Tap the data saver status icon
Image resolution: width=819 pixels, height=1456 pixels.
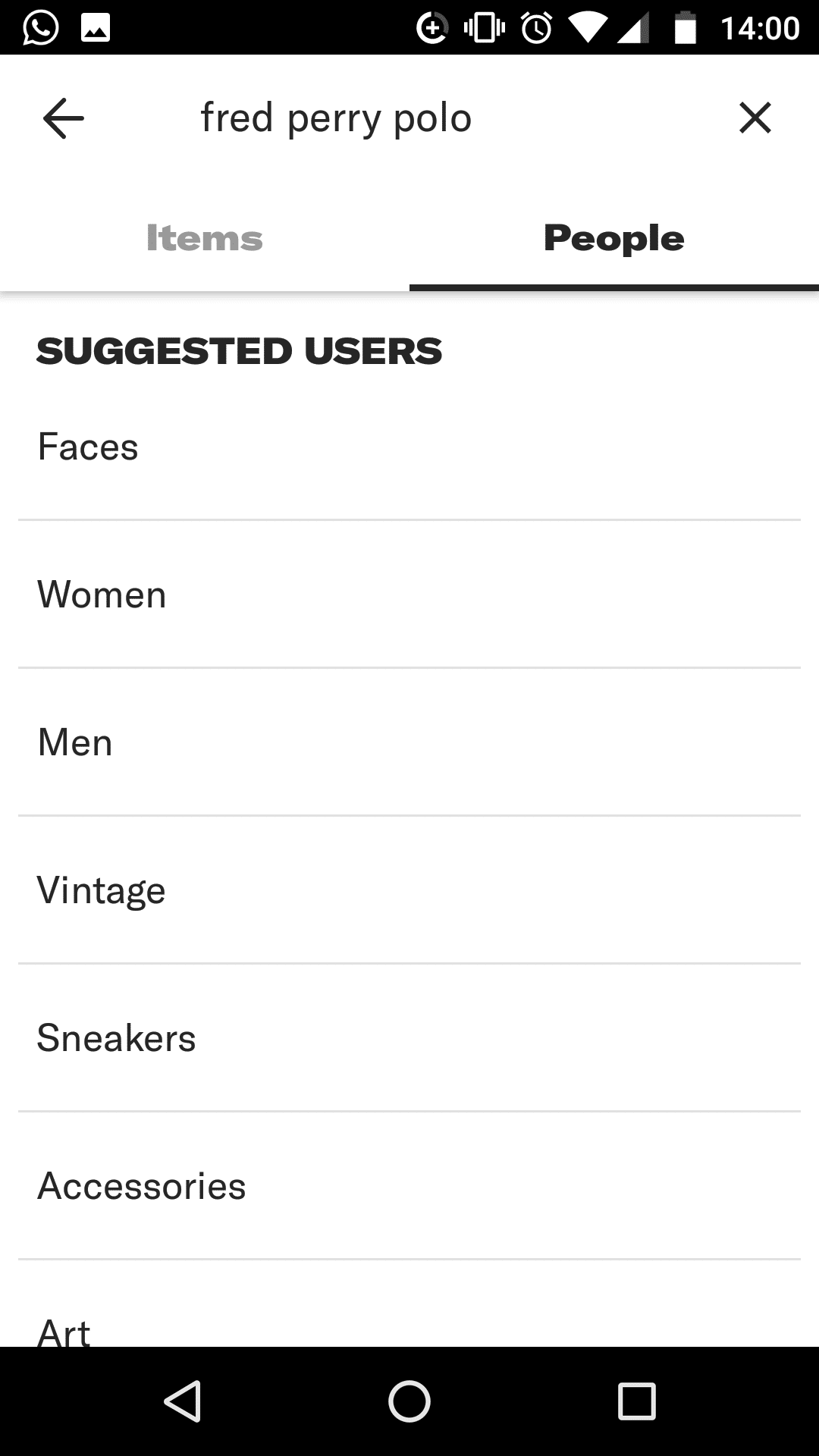[x=431, y=28]
